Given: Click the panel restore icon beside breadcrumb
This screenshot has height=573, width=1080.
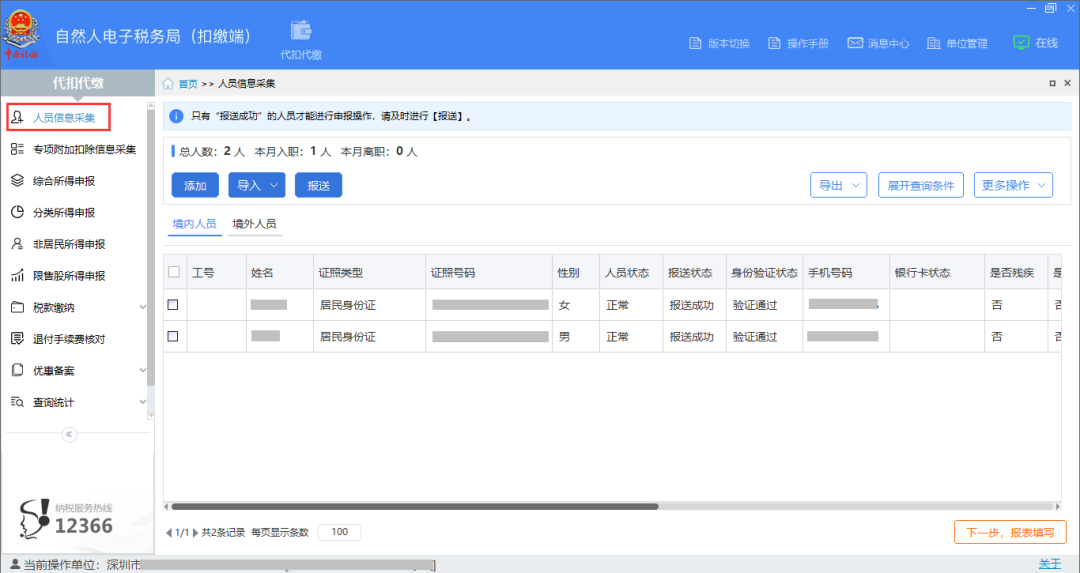Looking at the screenshot, I should (x=1052, y=83).
